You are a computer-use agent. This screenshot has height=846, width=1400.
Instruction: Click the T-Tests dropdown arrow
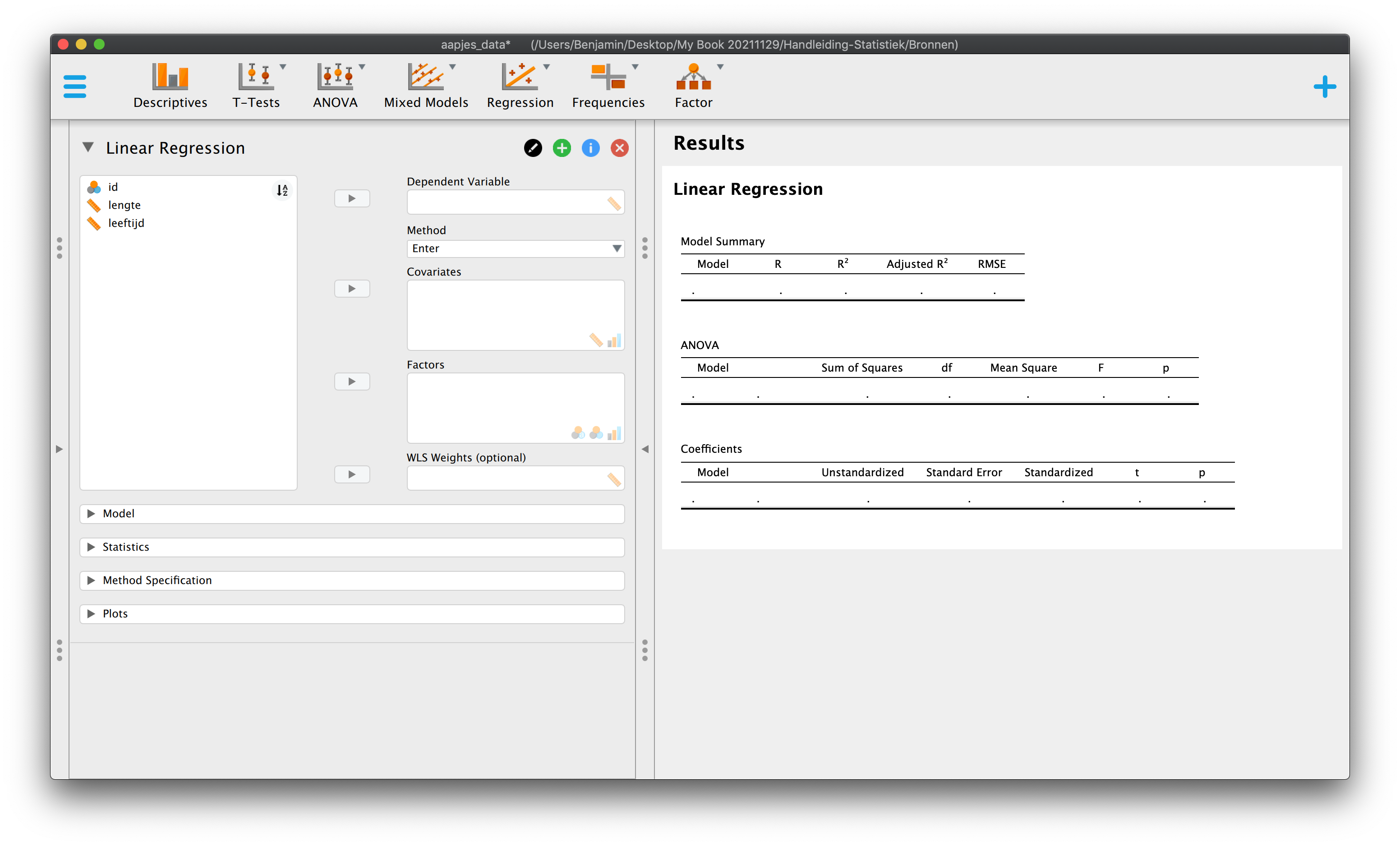pyautogui.click(x=282, y=67)
